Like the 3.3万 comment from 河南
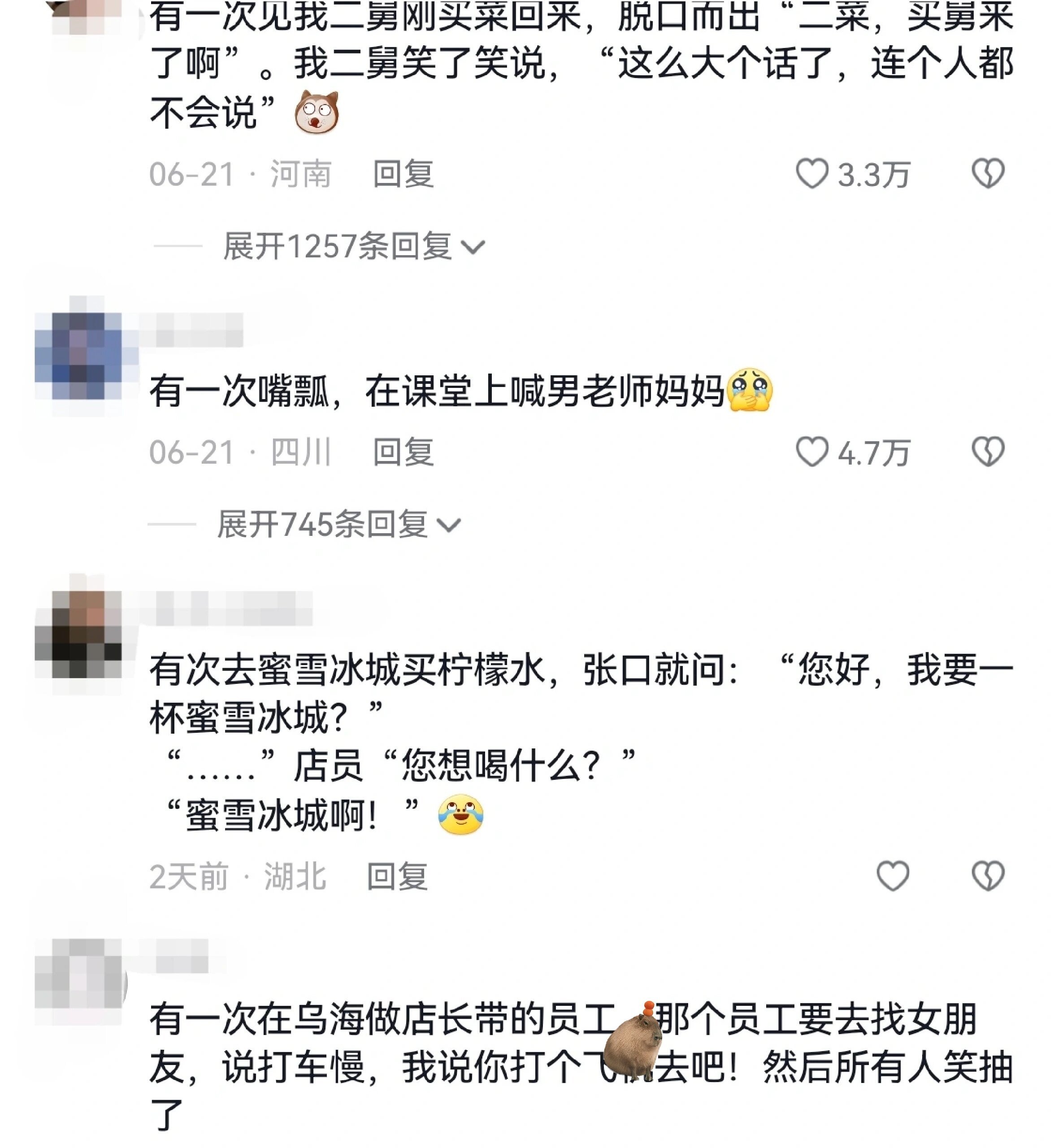The image size is (1054, 1148). click(x=811, y=173)
